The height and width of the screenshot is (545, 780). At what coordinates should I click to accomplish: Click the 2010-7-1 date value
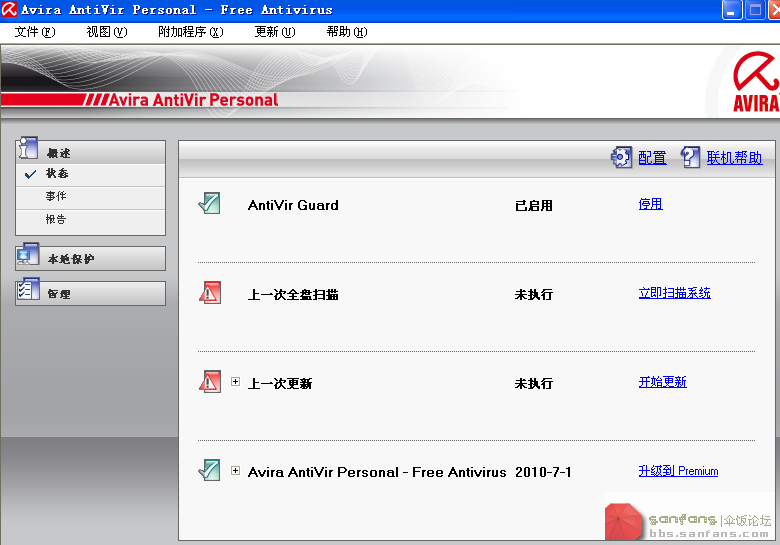(543, 472)
